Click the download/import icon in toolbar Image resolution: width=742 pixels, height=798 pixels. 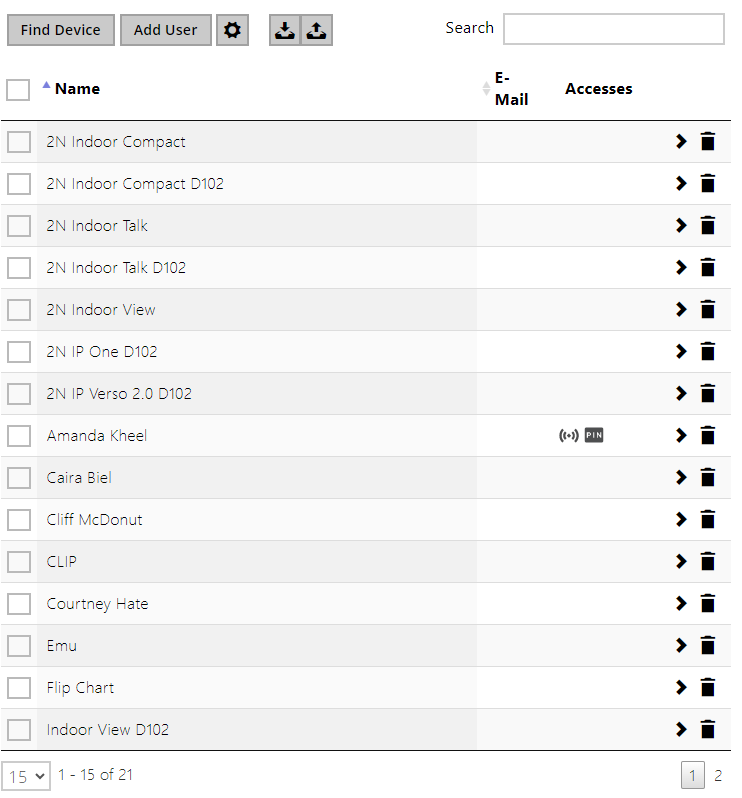(x=285, y=30)
